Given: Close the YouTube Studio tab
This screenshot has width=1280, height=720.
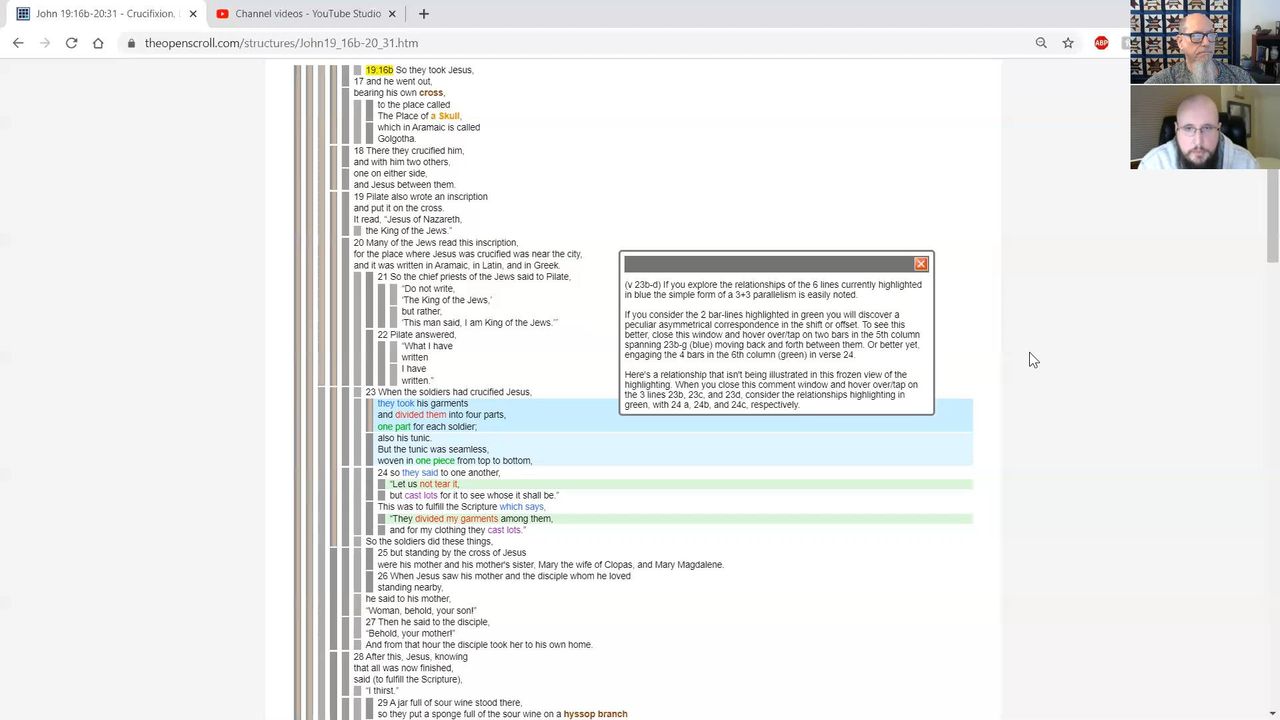Looking at the screenshot, I should pos(392,14).
